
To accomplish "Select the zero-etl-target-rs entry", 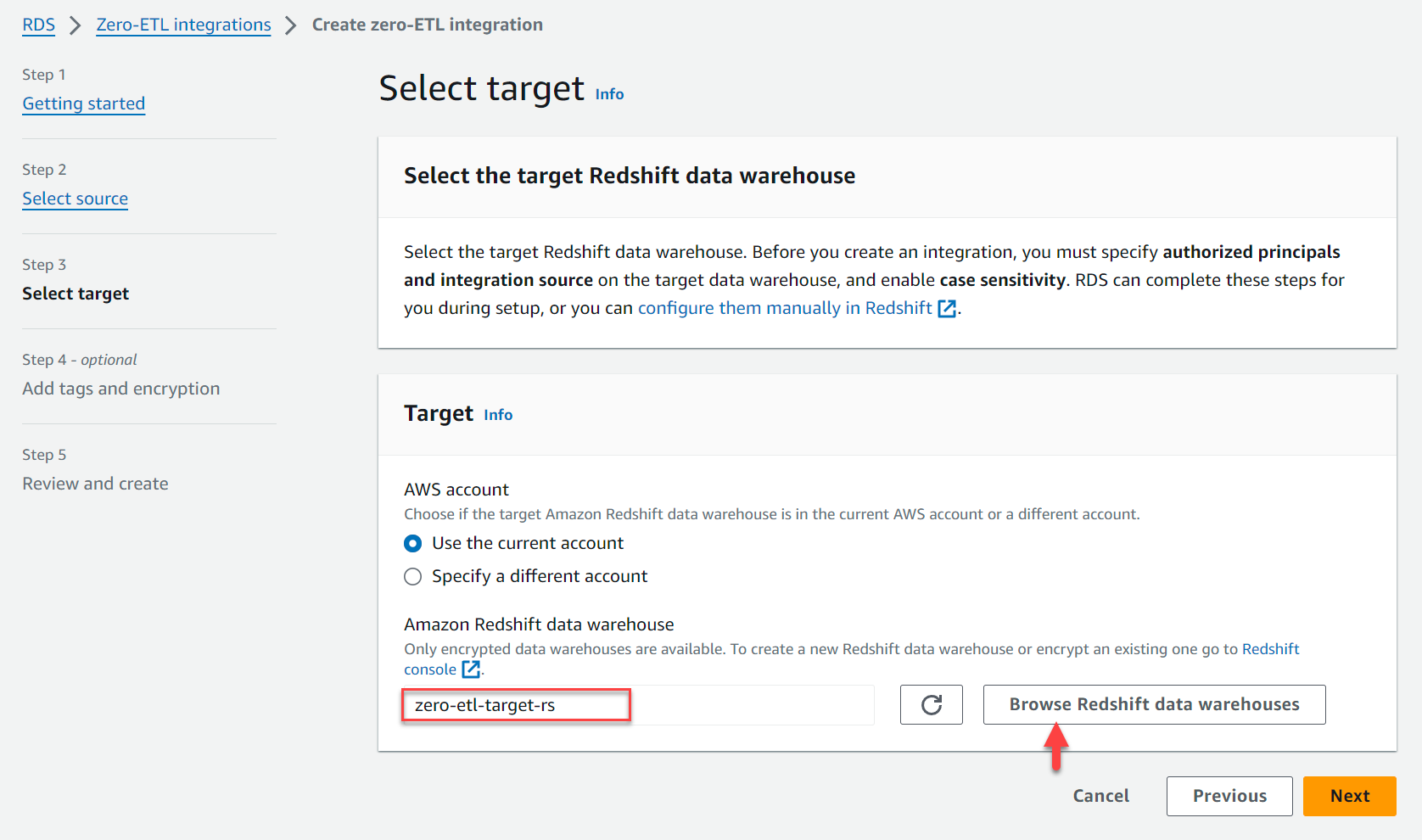I will click(x=515, y=704).
